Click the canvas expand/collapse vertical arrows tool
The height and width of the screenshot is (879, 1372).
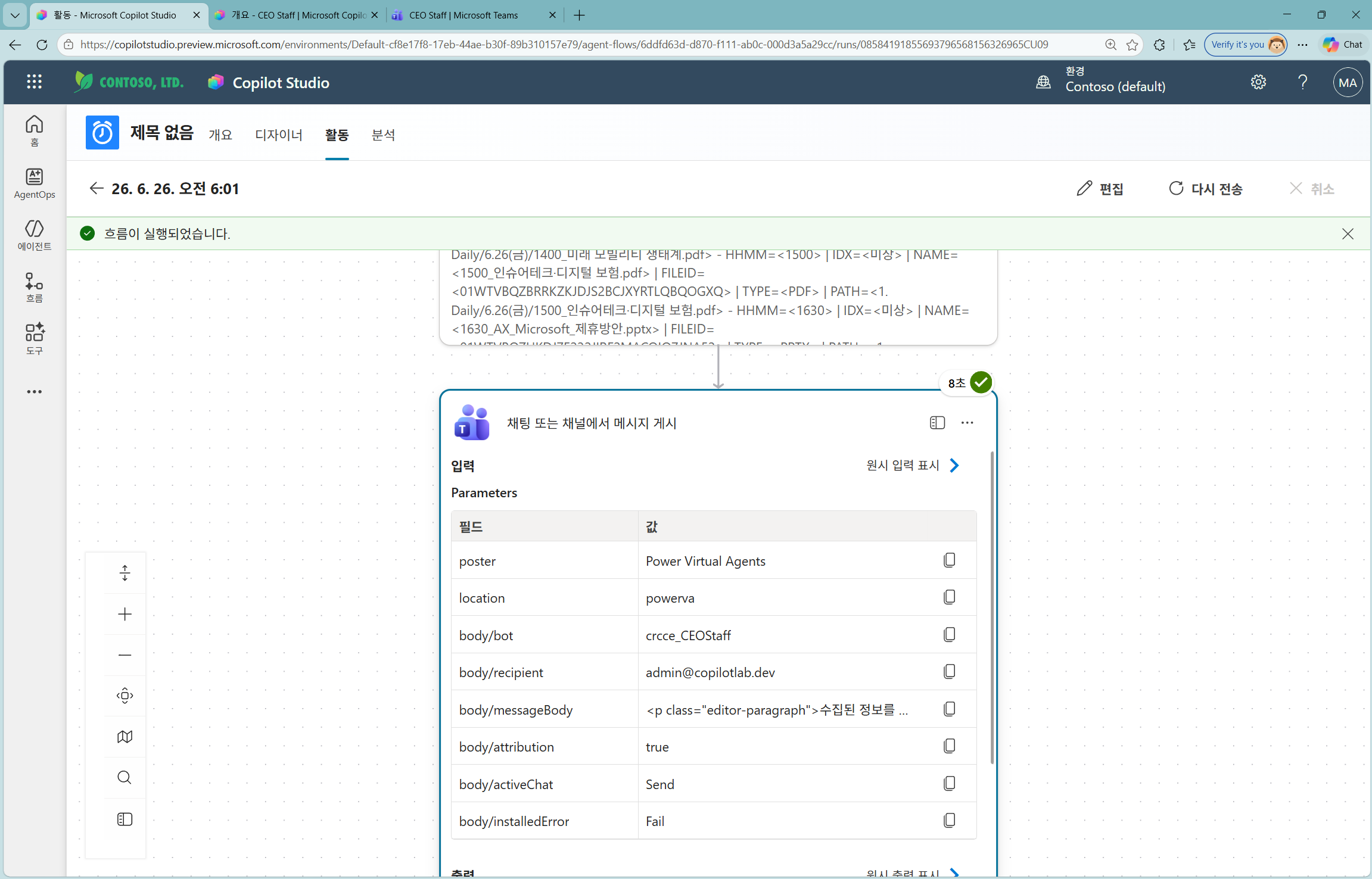tap(125, 573)
